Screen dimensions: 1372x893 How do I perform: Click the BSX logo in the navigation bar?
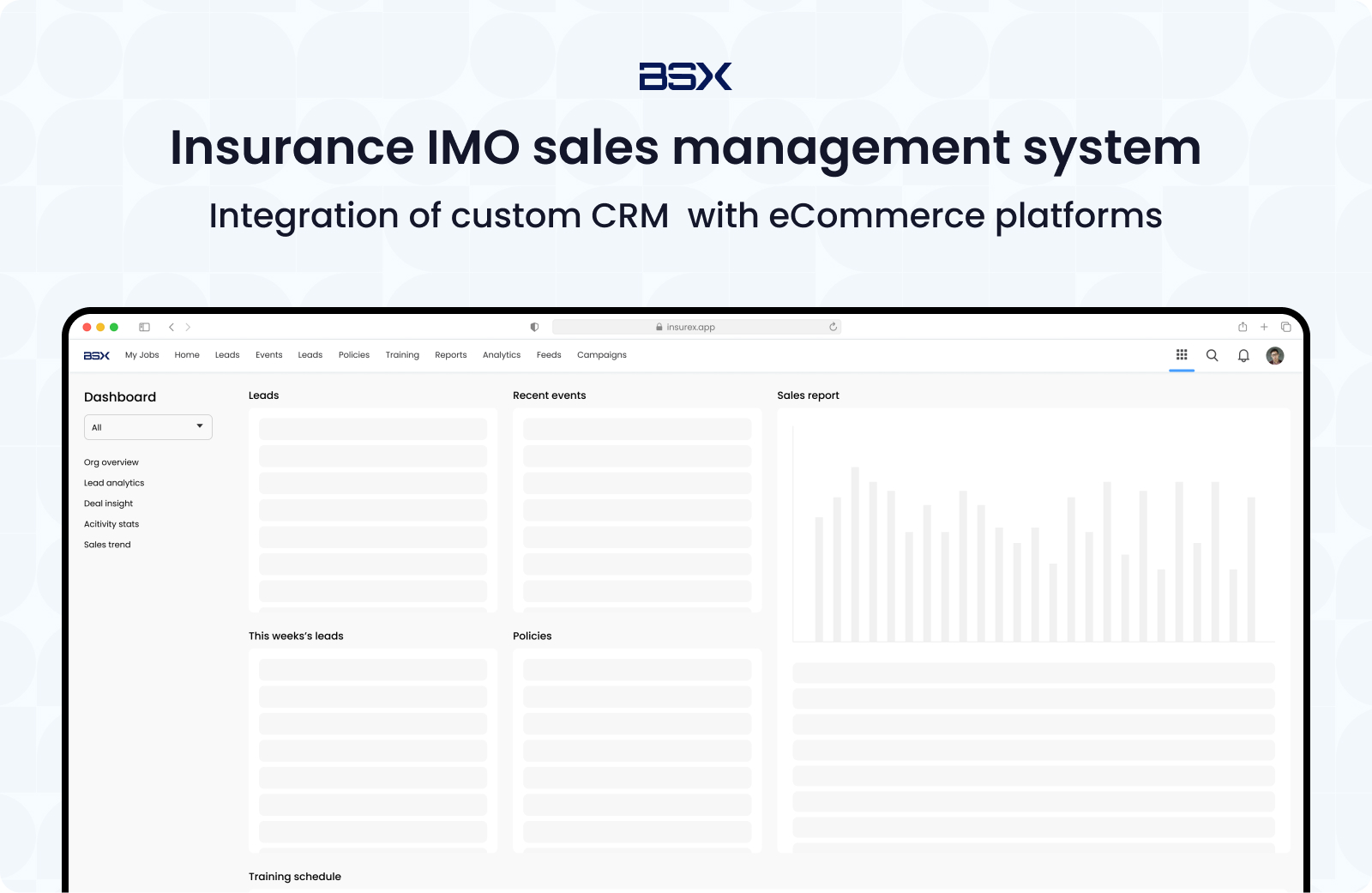[97, 355]
